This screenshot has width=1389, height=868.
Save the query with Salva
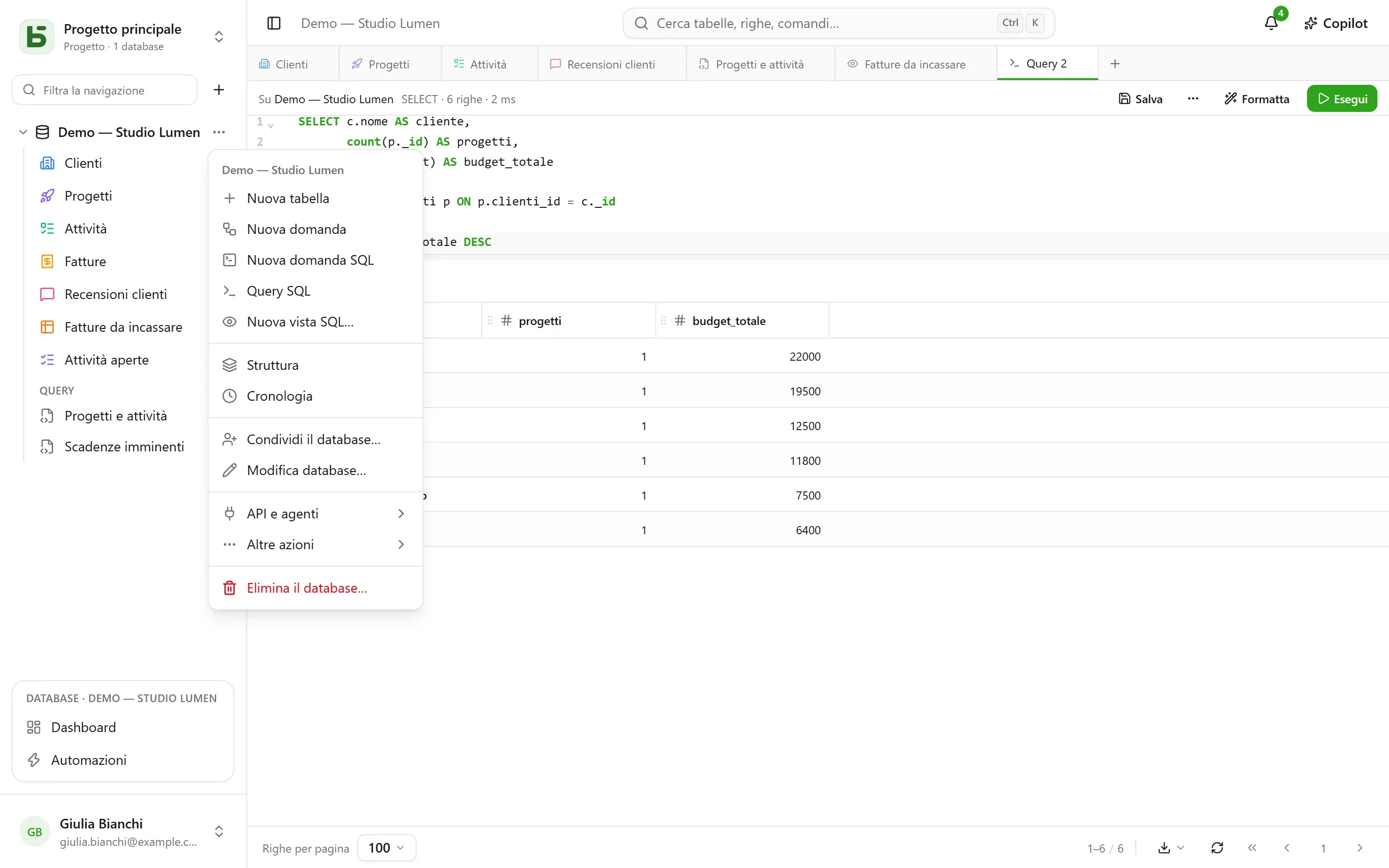pyautogui.click(x=1141, y=99)
